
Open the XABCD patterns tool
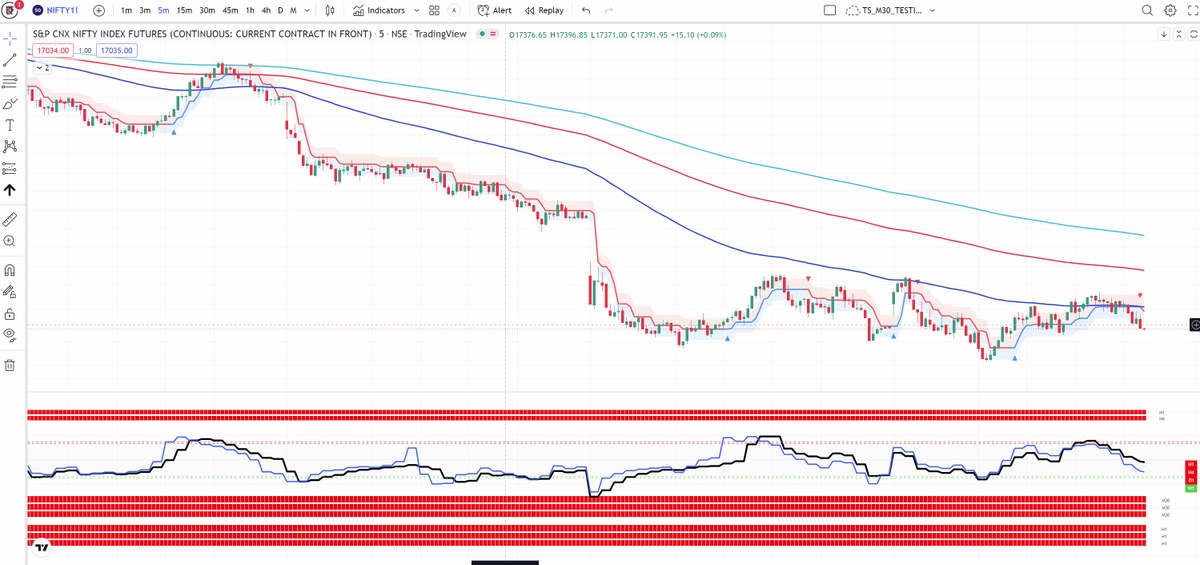[x=10, y=147]
